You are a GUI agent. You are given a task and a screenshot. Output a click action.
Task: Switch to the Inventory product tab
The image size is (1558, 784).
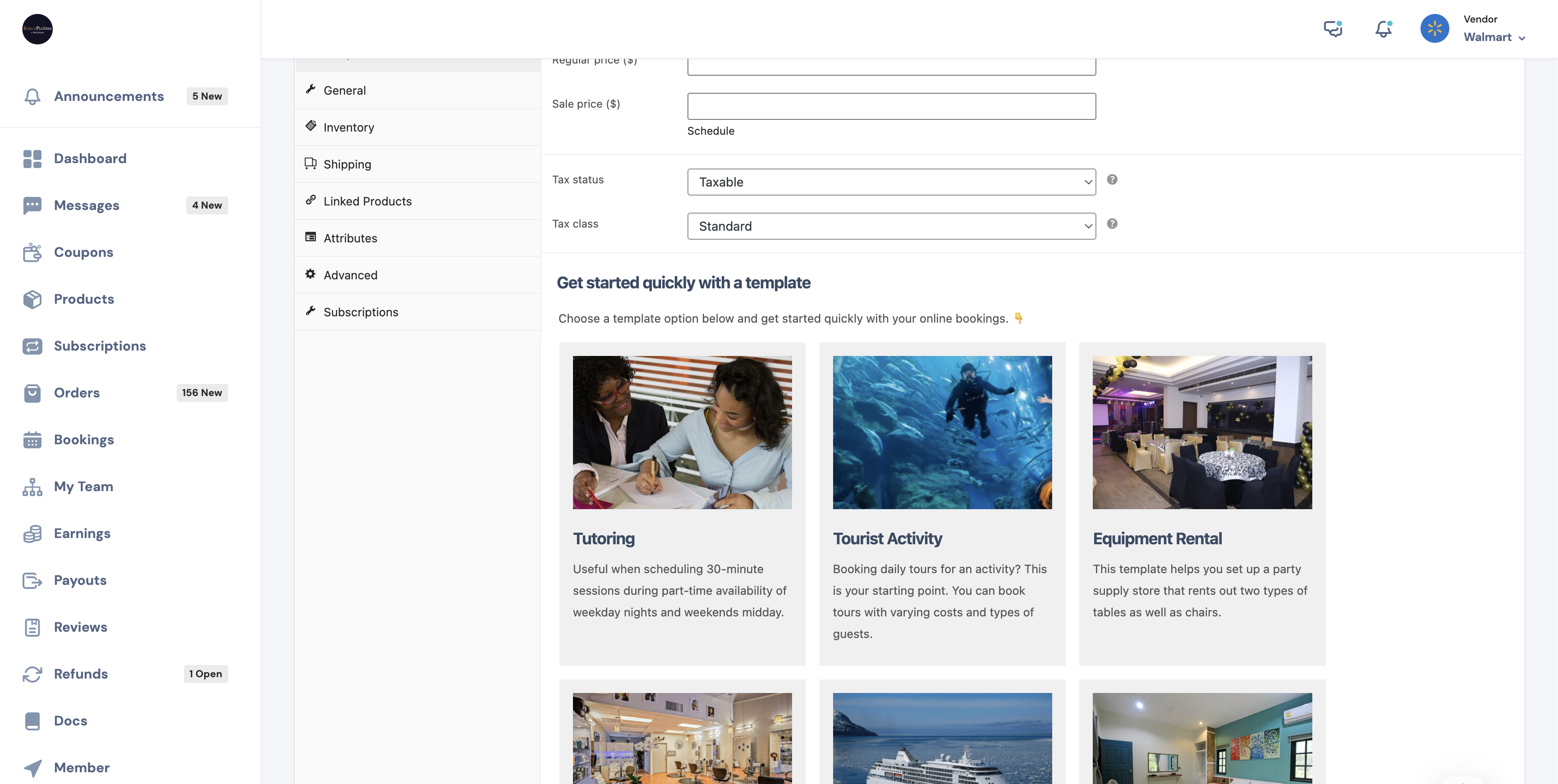click(x=417, y=127)
